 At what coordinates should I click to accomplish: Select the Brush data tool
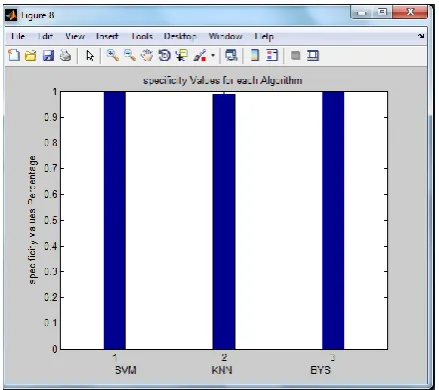pyautogui.click(x=200, y=55)
